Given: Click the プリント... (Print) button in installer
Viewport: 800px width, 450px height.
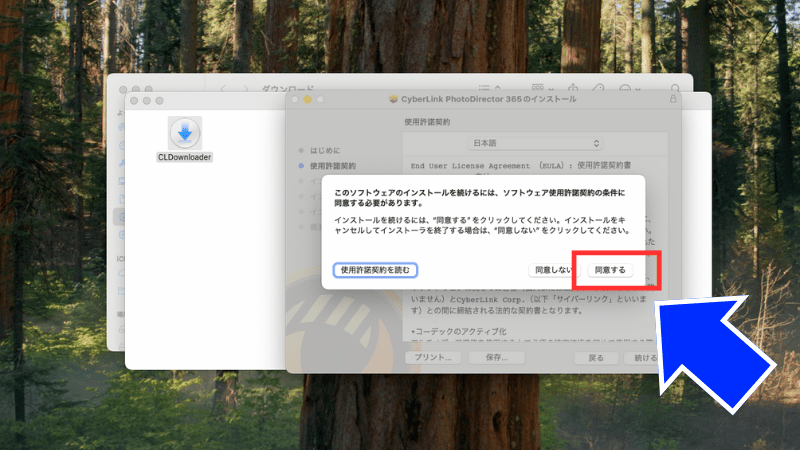Looking at the screenshot, I should pos(433,358).
